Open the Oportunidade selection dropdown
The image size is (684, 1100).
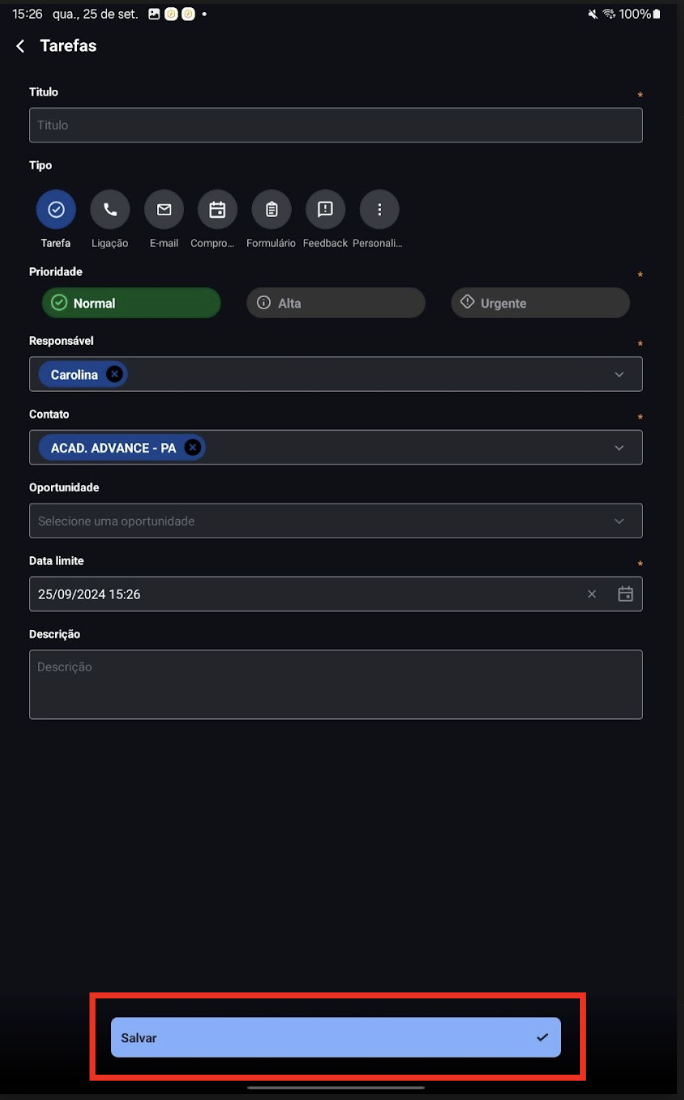point(335,521)
